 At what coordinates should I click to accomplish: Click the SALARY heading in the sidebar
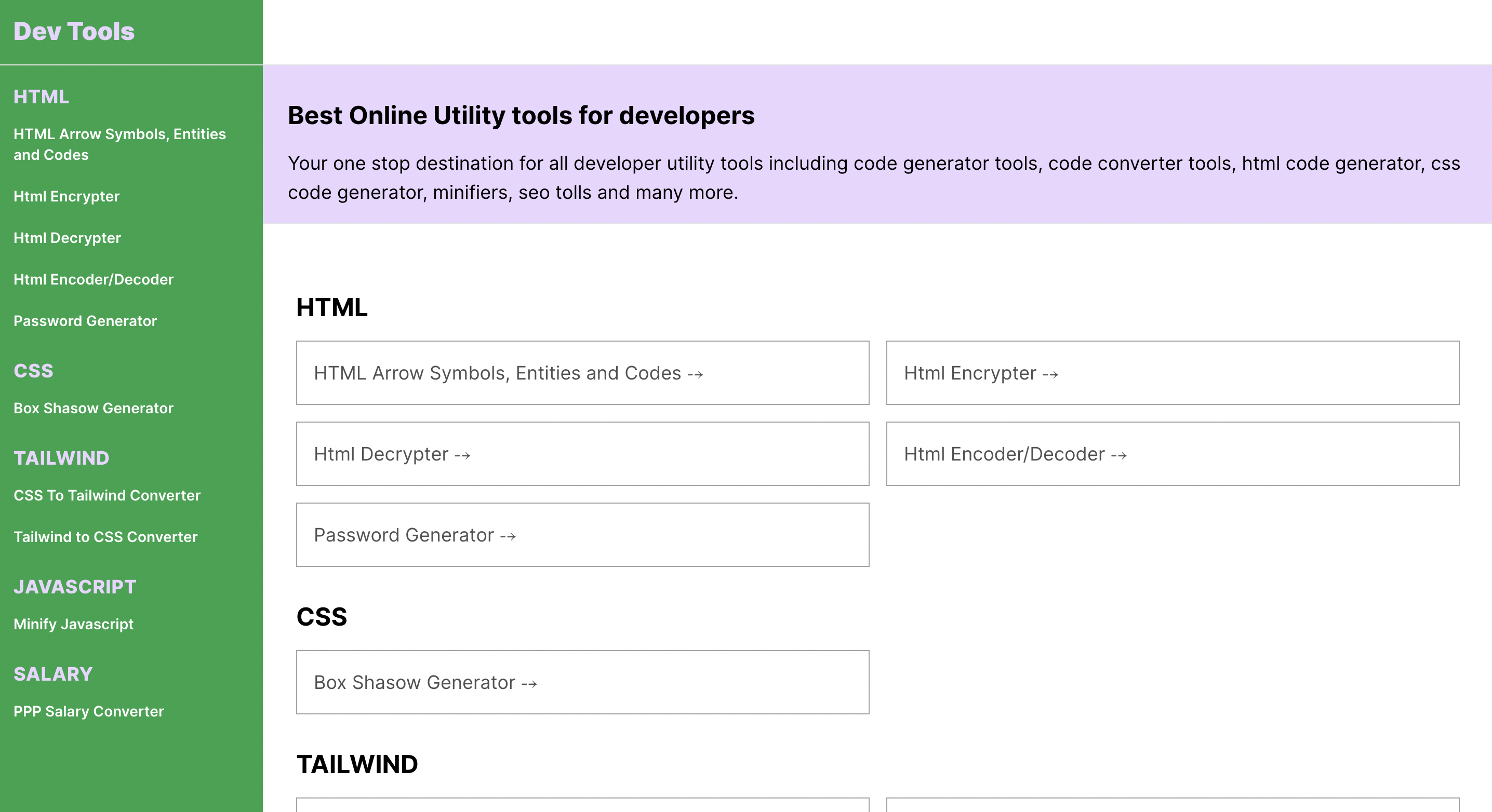tap(54, 674)
